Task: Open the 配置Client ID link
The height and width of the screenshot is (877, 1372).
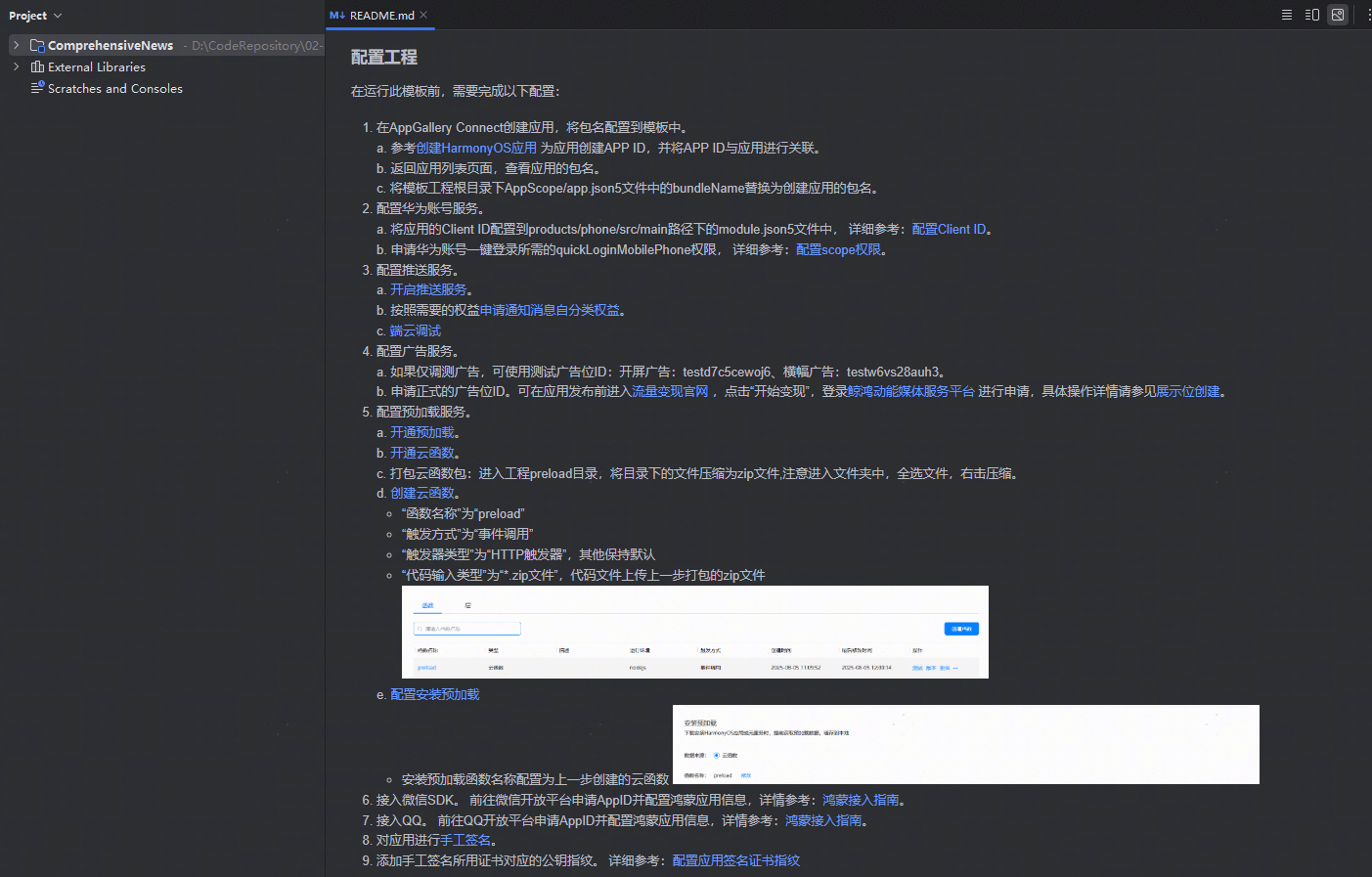Action: (x=949, y=229)
